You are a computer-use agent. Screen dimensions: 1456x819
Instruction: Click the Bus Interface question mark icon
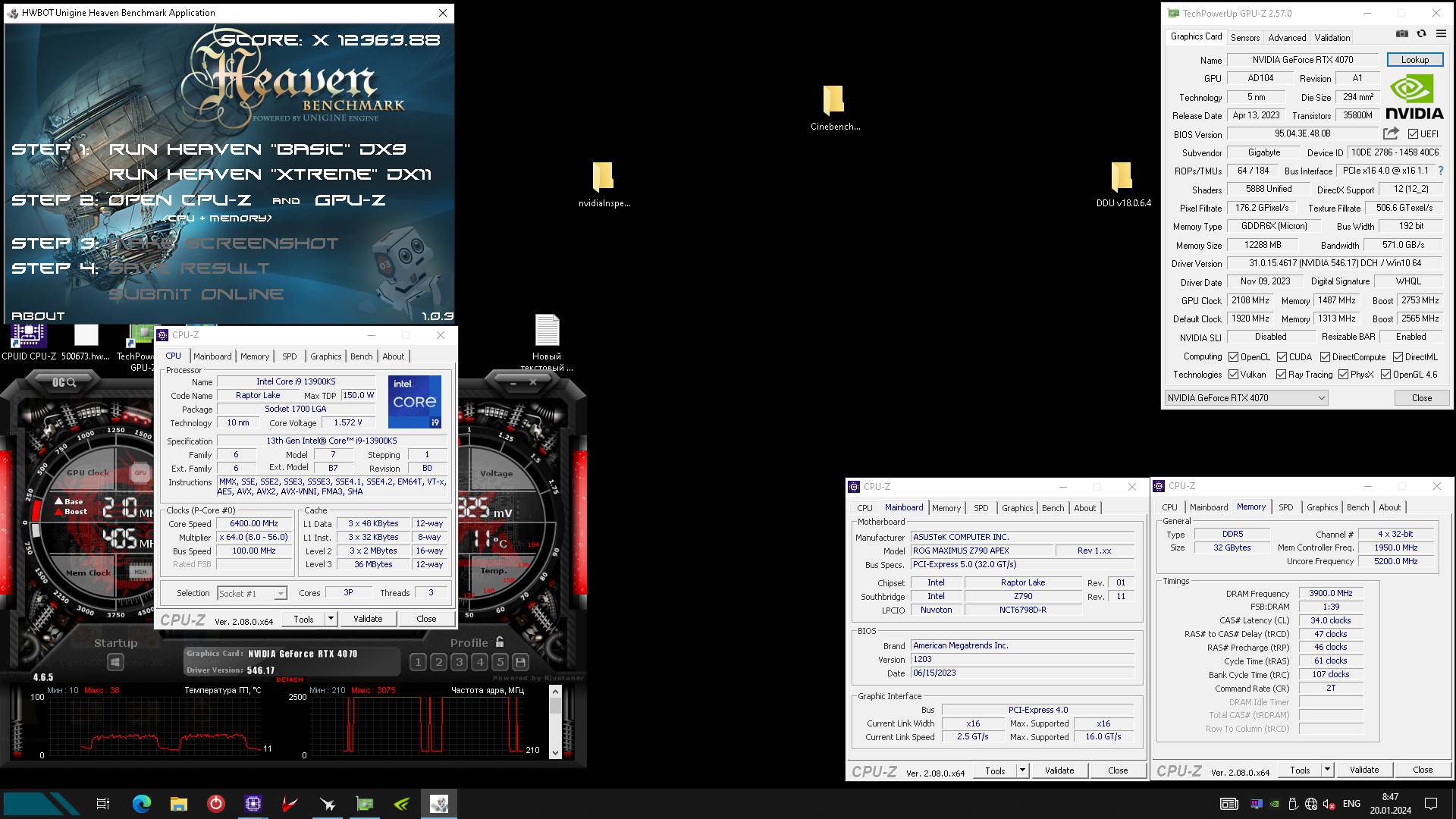(1441, 171)
